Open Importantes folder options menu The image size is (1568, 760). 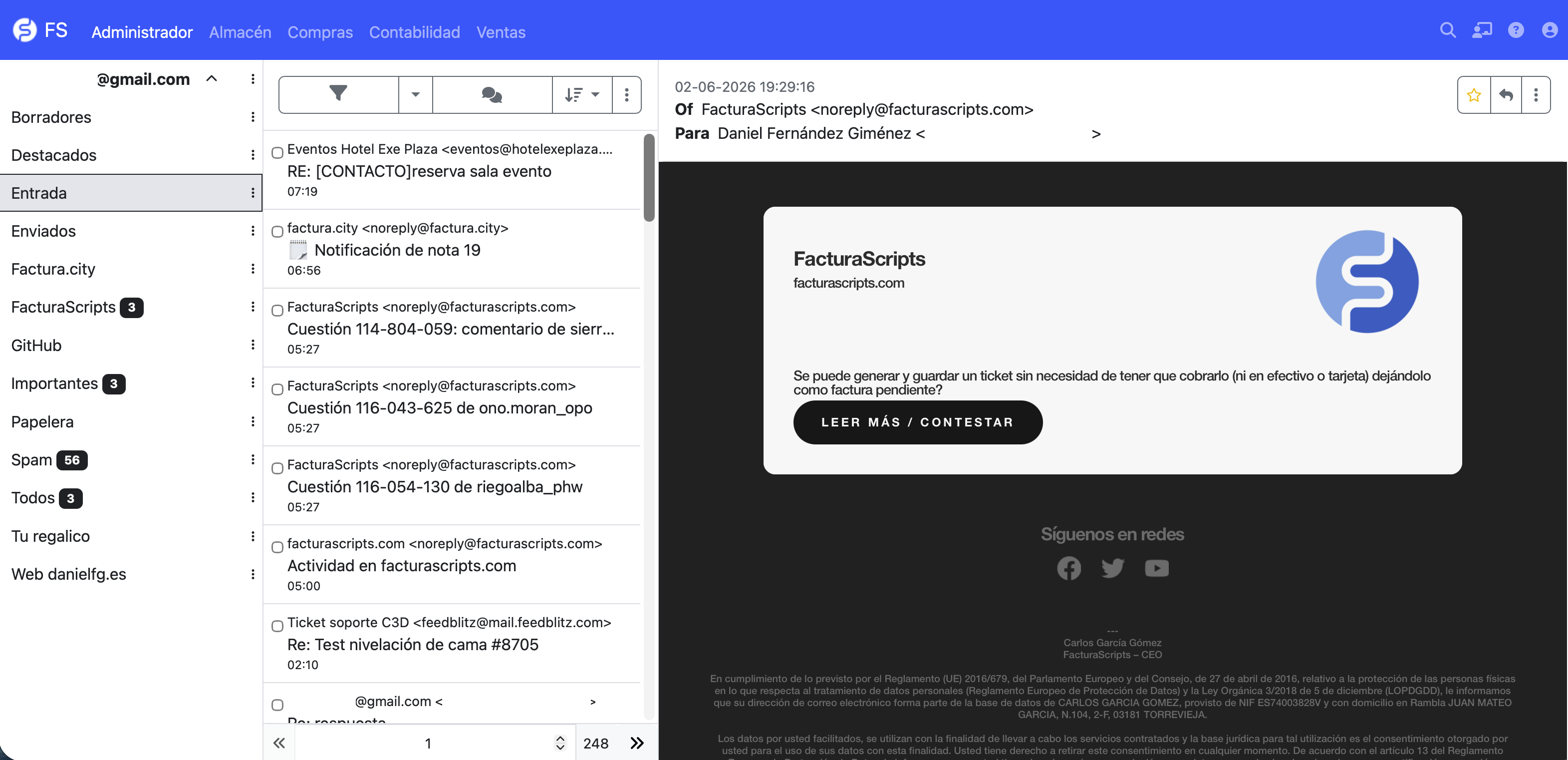(253, 382)
